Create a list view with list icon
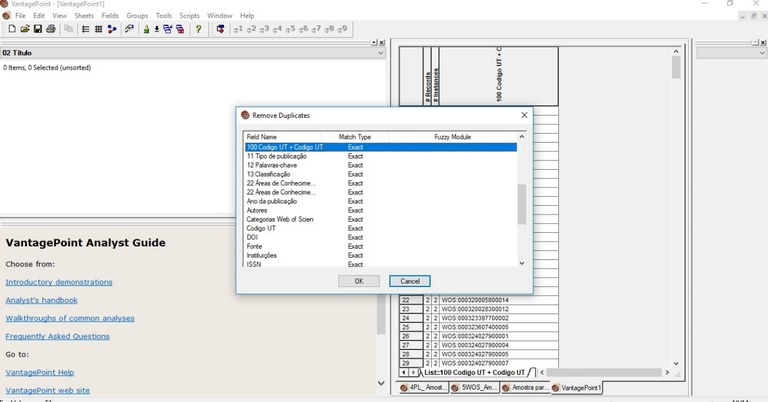The width and height of the screenshot is (768, 402). 86,29
